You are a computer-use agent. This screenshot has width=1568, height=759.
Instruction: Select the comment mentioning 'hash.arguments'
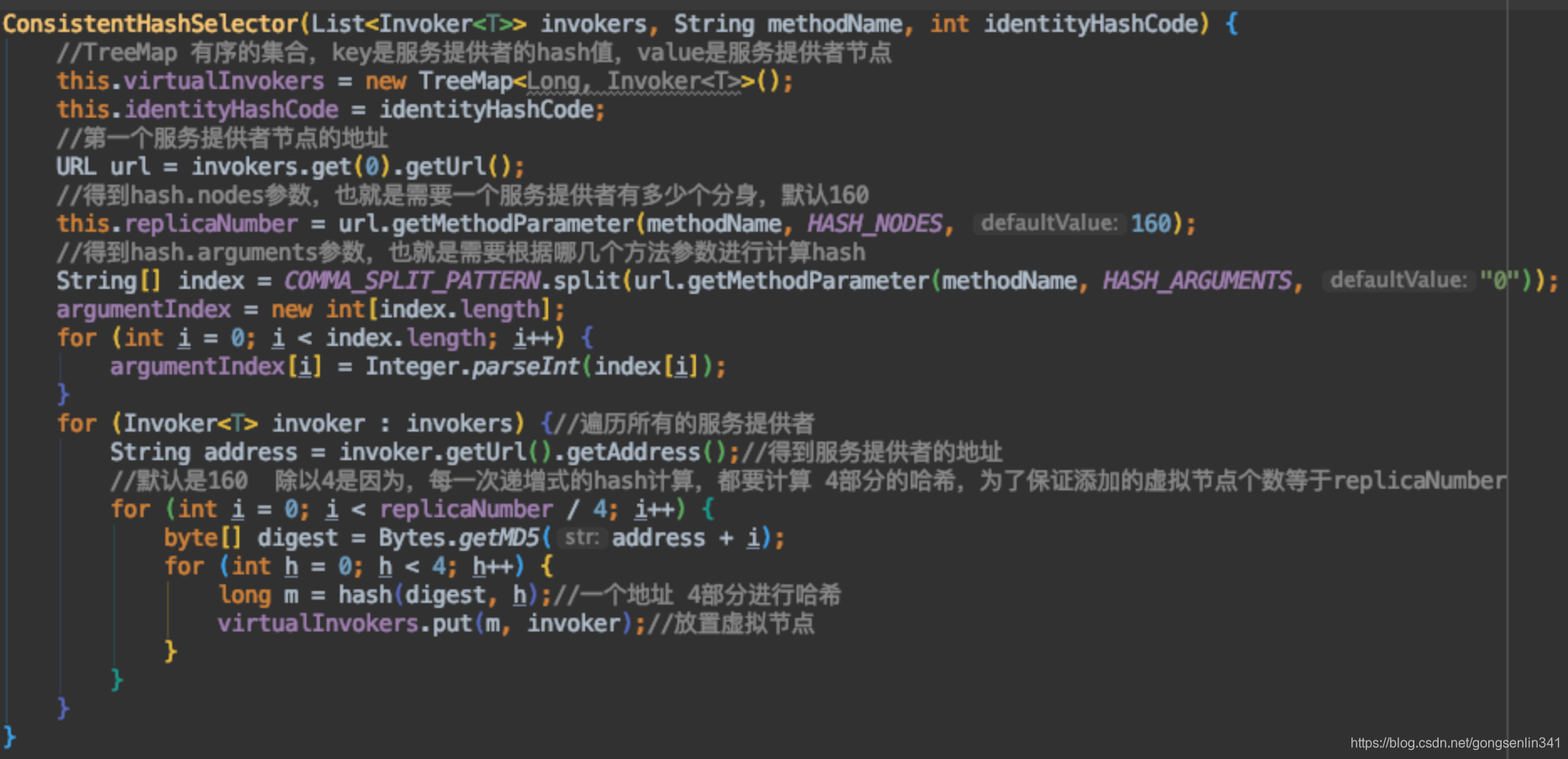tap(461, 253)
